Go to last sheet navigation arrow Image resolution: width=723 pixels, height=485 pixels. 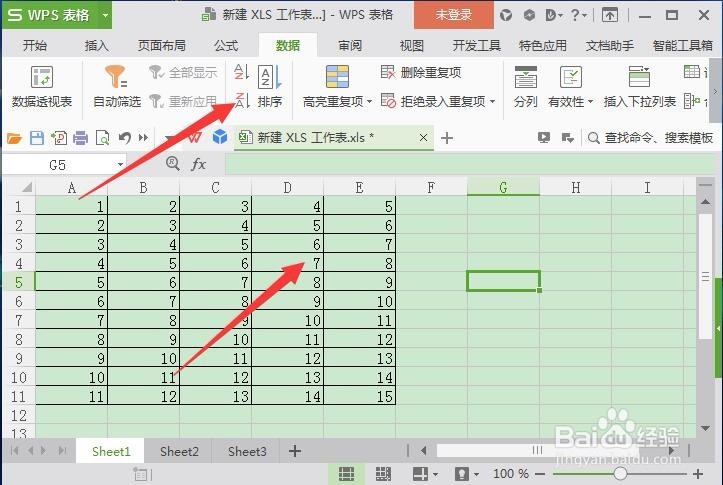[62, 450]
